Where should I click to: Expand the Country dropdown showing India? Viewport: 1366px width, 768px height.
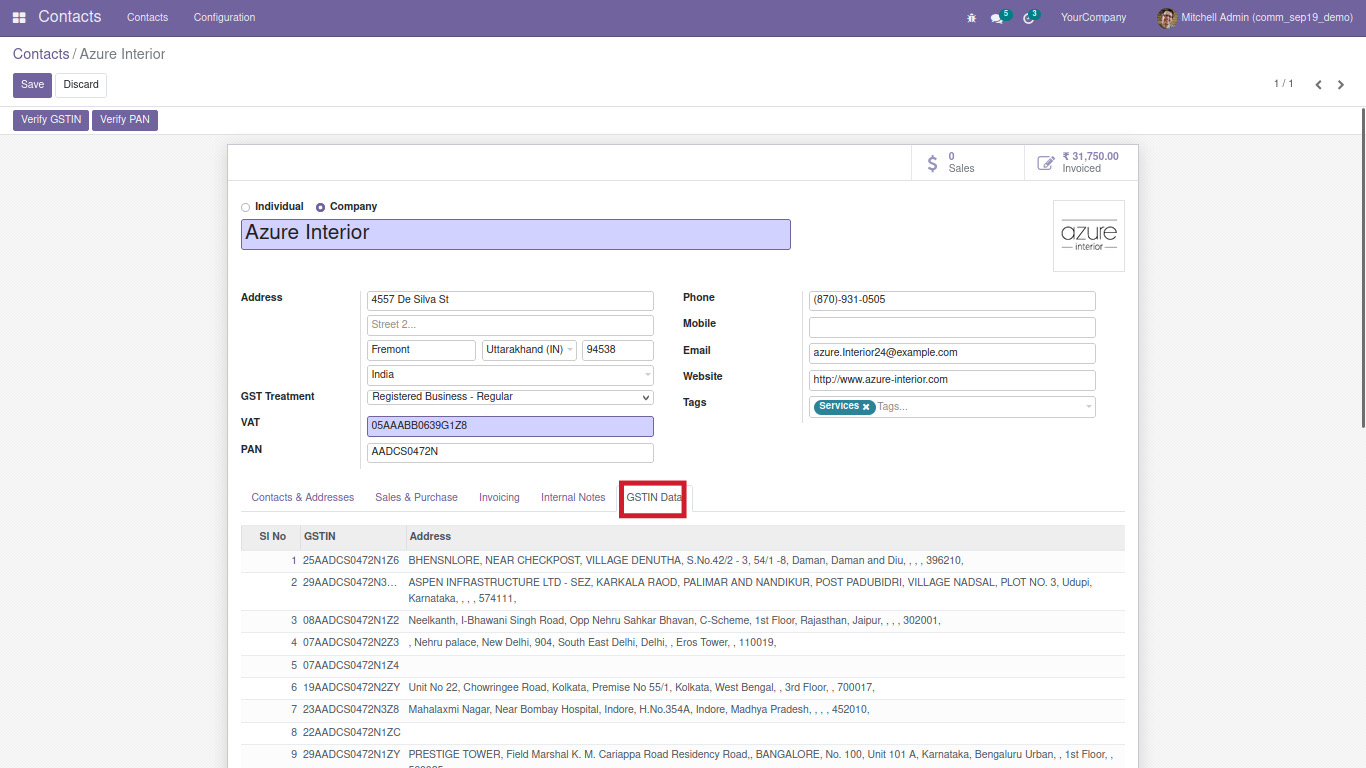click(x=510, y=375)
